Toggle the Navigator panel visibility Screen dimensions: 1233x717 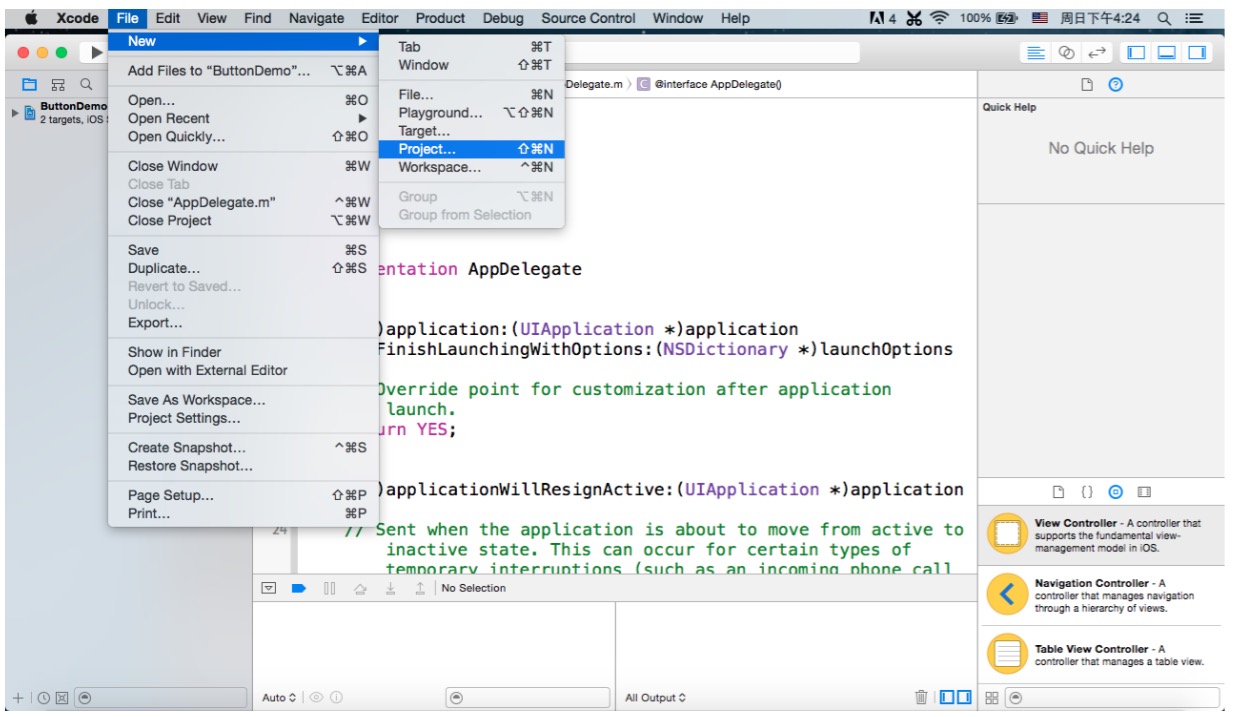point(1137,52)
